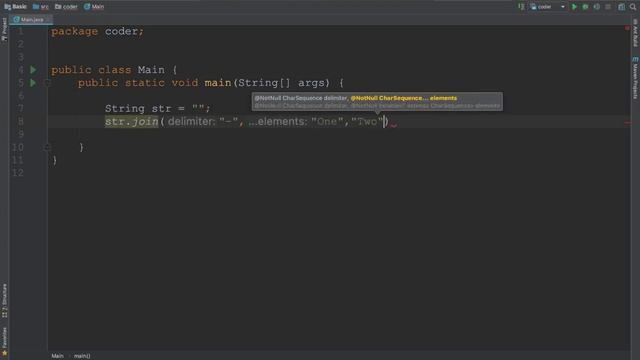Screen dimensions: 640x360
Task: Click the red error stripe mark near line 8
Action: click(628, 122)
